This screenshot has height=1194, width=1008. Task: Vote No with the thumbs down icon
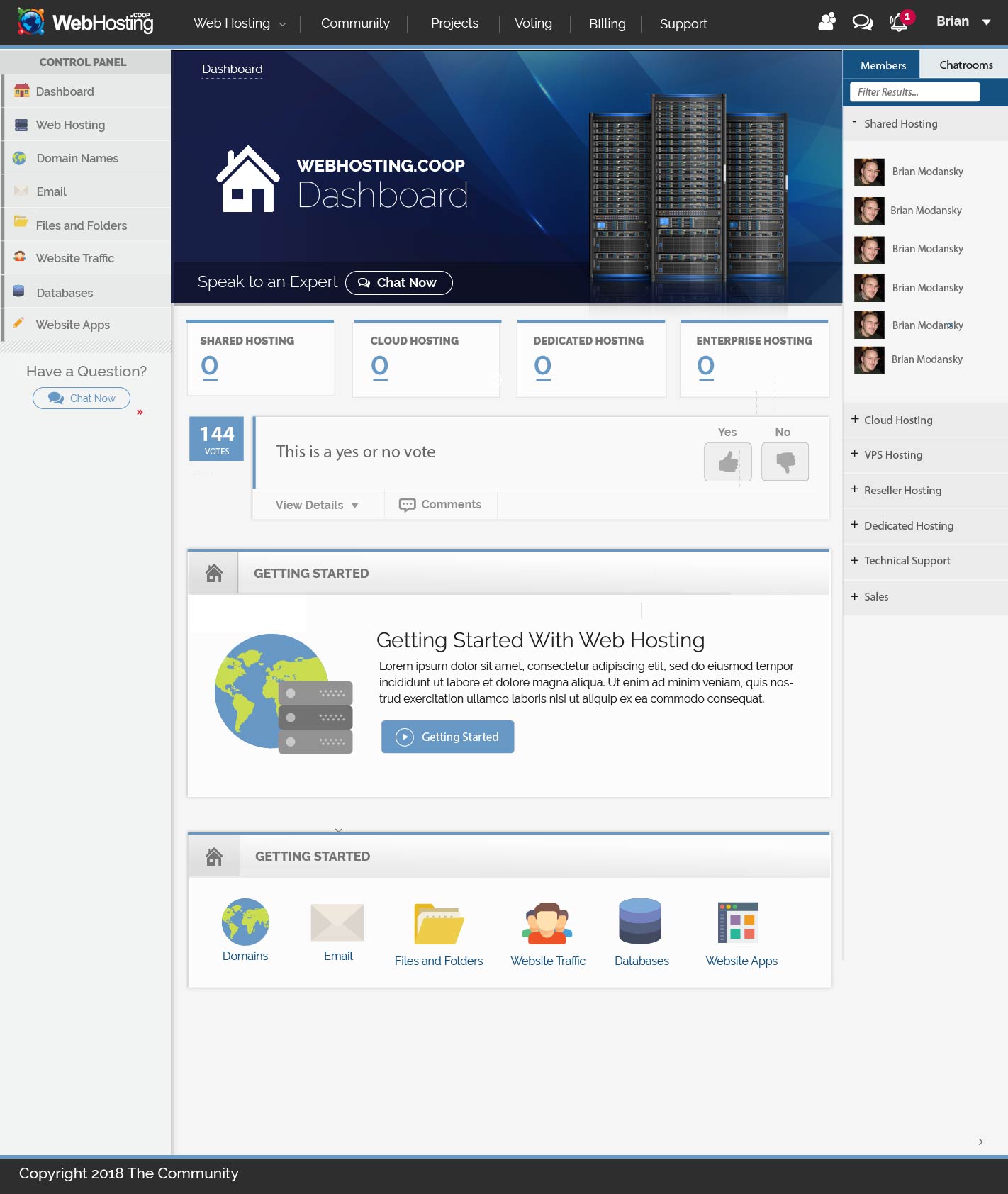[x=785, y=462]
